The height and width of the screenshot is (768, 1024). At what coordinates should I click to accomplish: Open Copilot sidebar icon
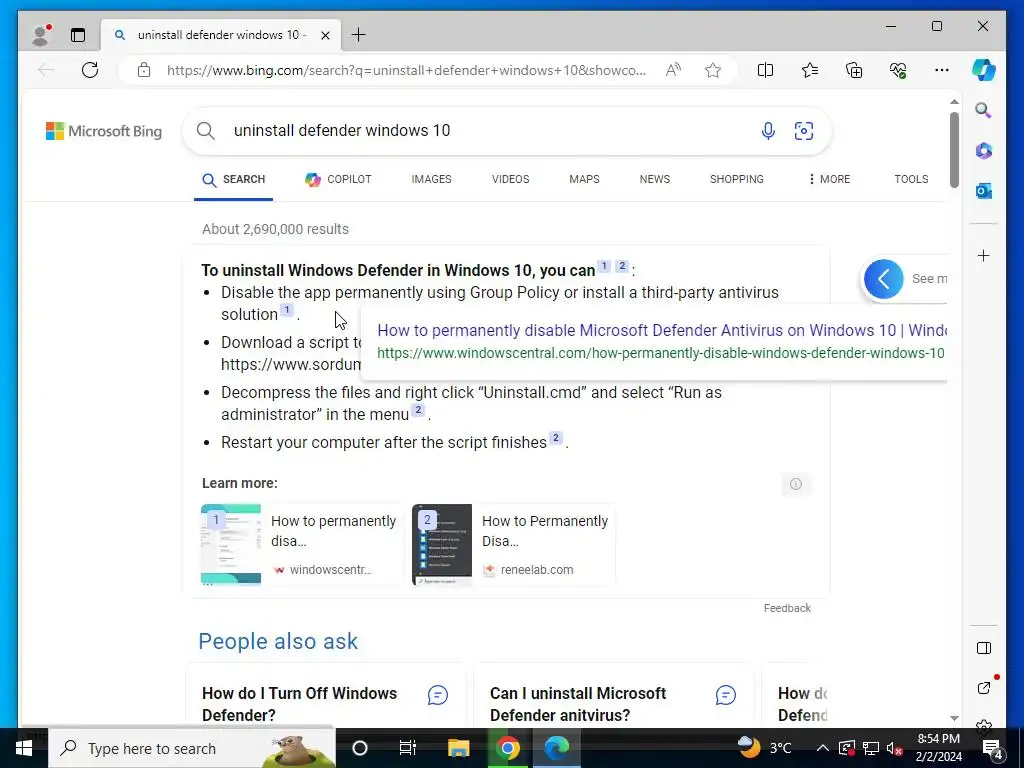[x=984, y=70]
